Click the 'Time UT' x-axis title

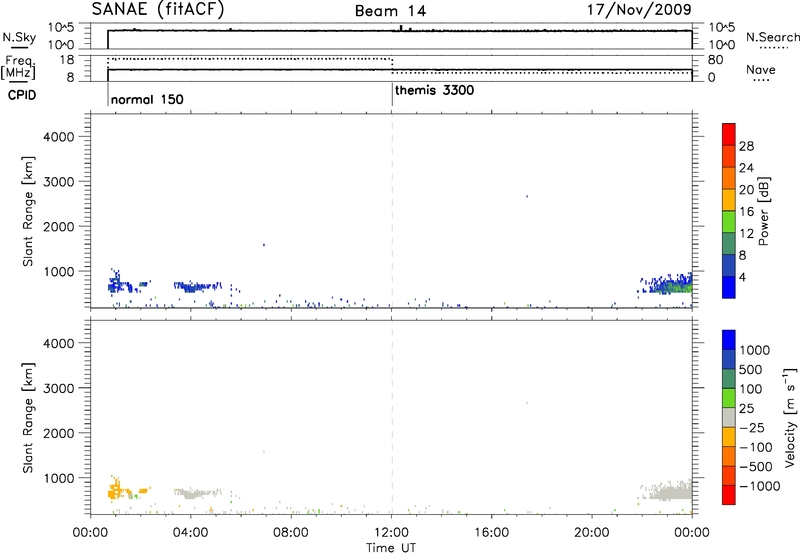coord(391,548)
